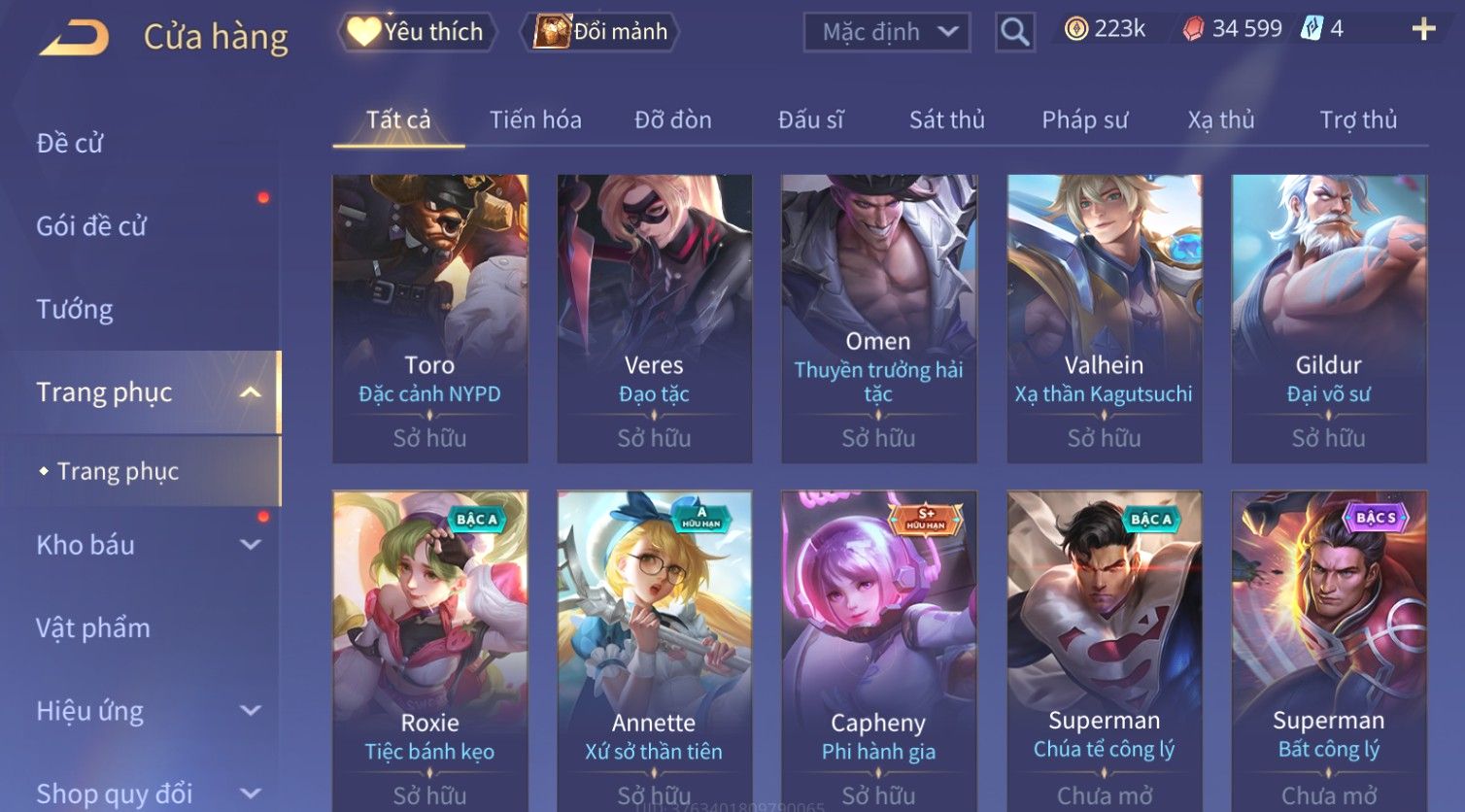Viewport: 1465px width, 812px height.
Task: Select the Tiến hóa tab
Action: tap(535, 119)
